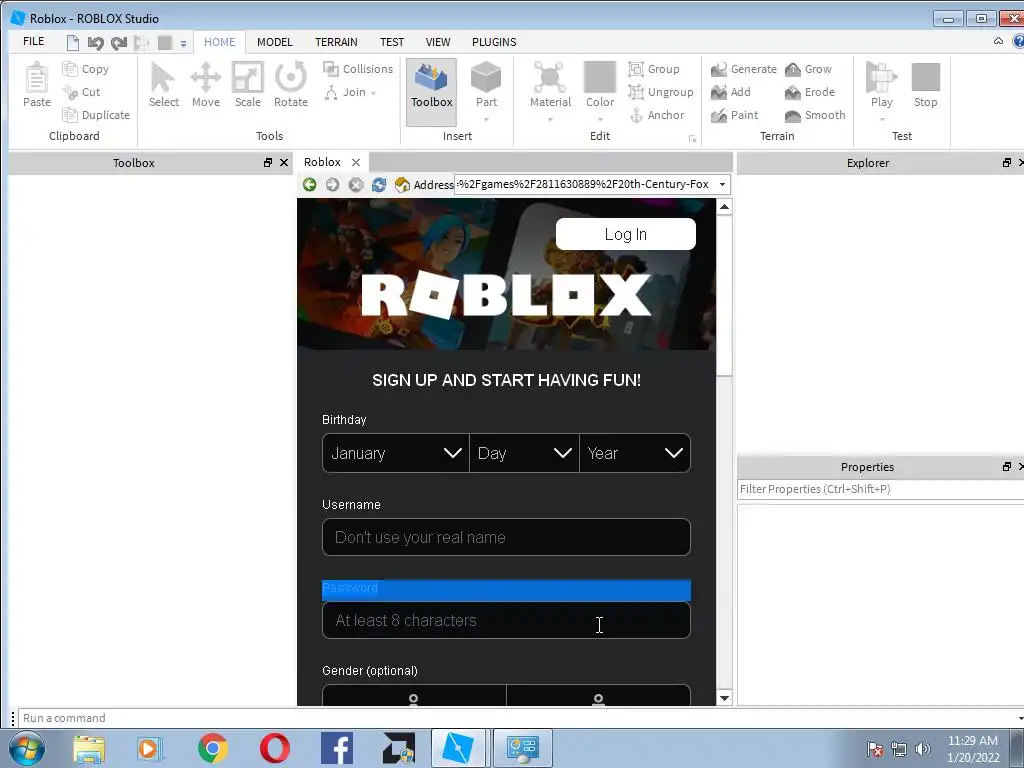Open Windows Start menu orb

(x=27, y=748)
